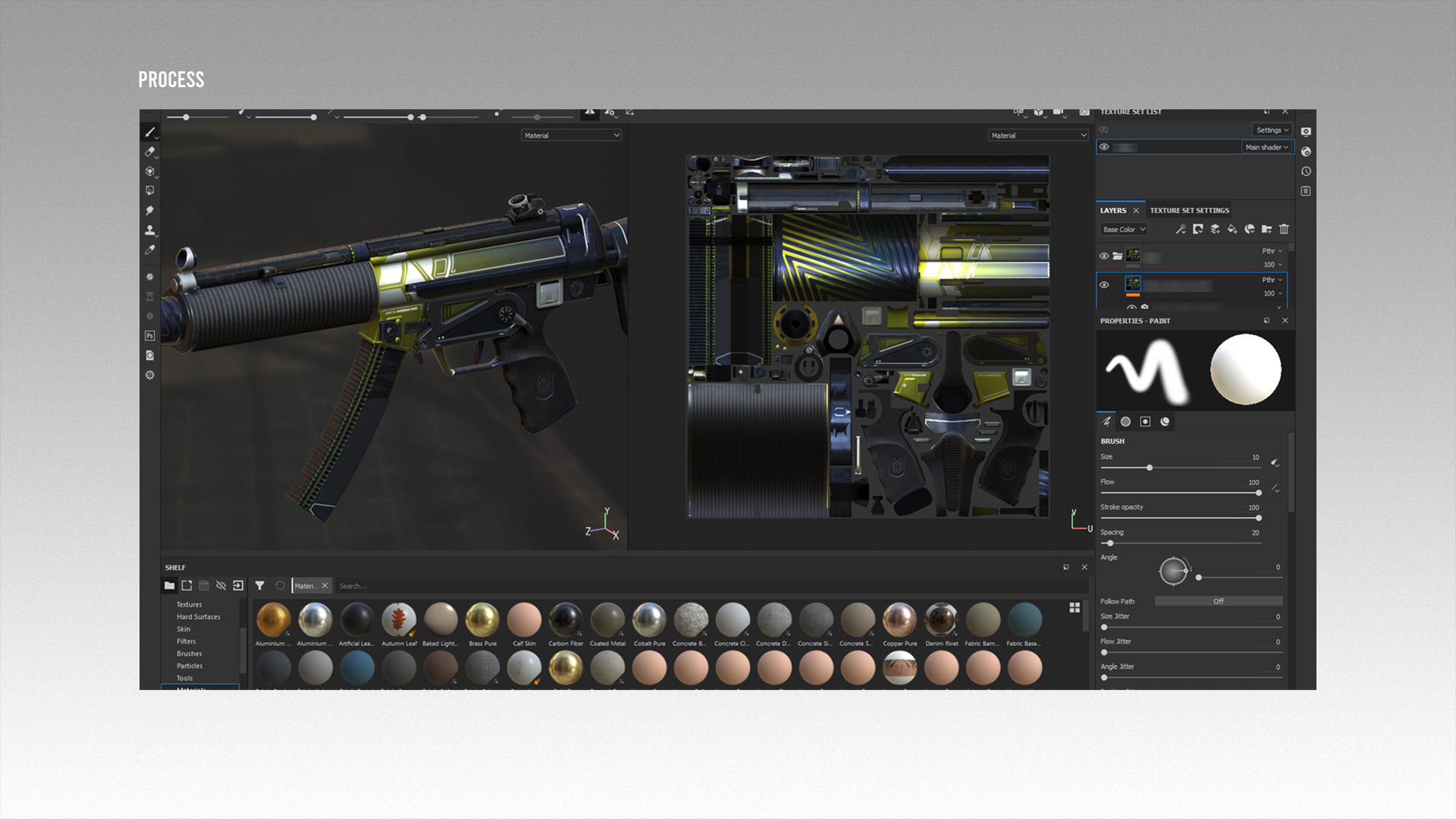The height and width of the screenshot is (819, 1456).
Task: Select the Copper Pure material thumbnail
Action: pos(899,620)
